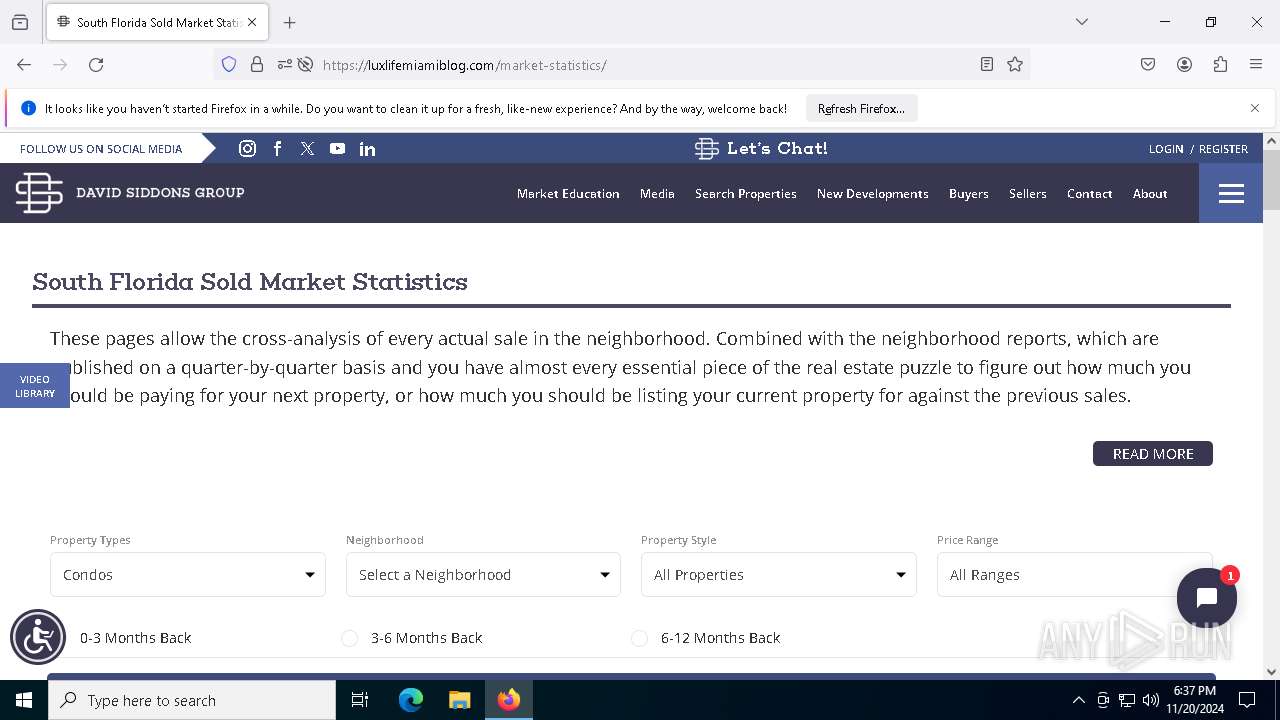Click the Refresh Firefox button
The image size is (1280, 720).
tap(861, 108)
